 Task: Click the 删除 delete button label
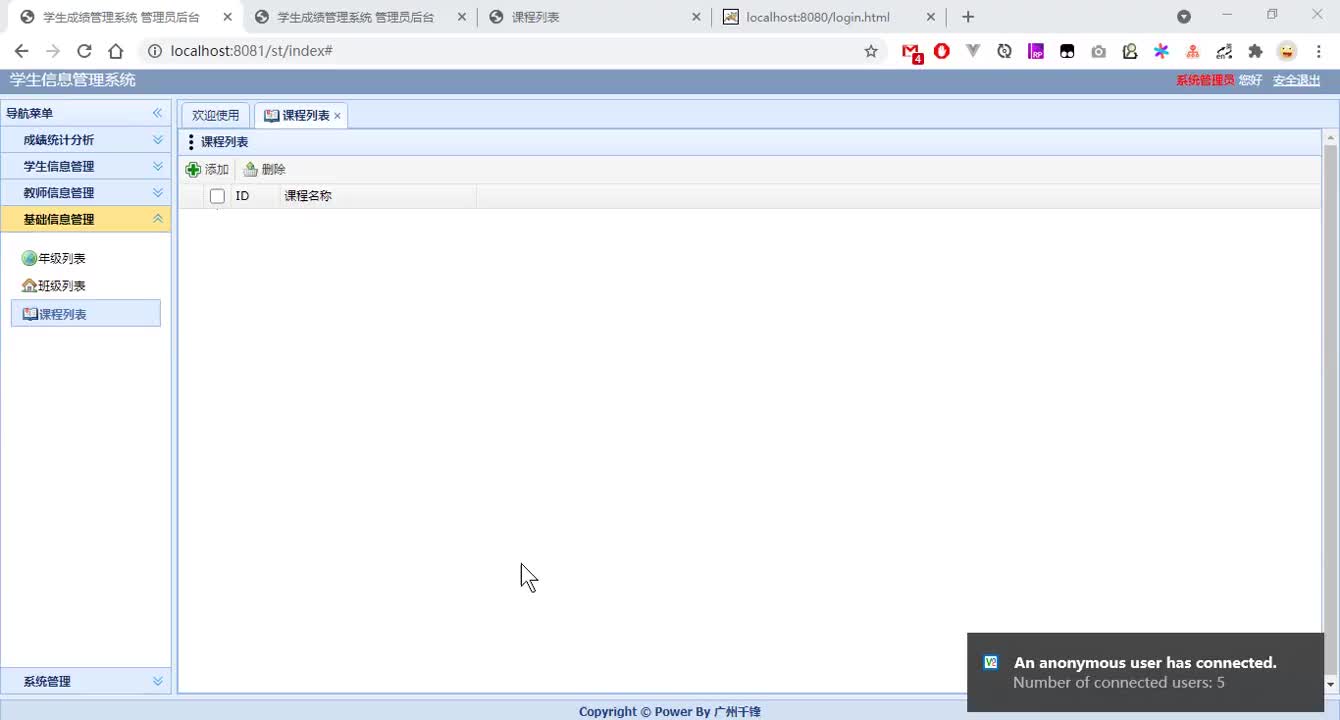274,169
